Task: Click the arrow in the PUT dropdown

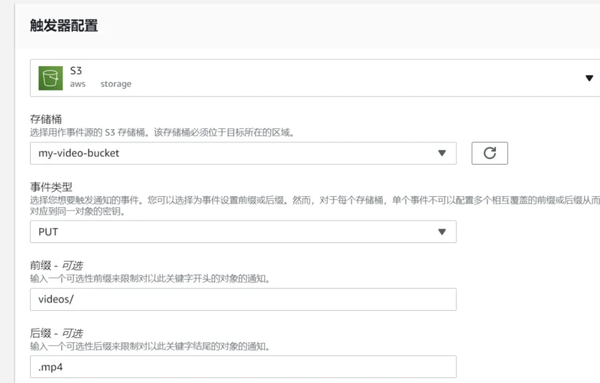Action: pyautogui.click(x=442, y=231)
